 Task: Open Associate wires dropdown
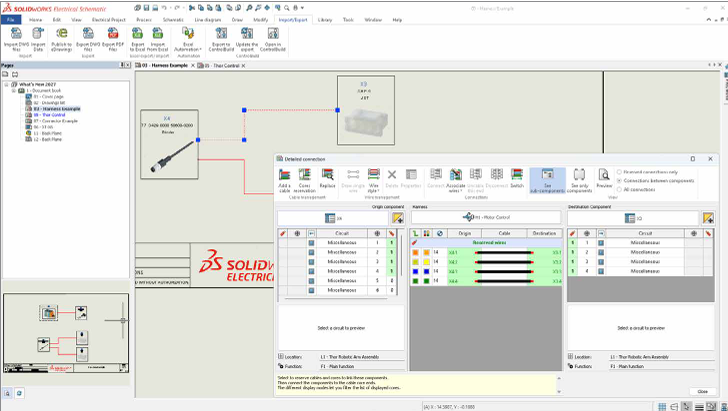455,180
